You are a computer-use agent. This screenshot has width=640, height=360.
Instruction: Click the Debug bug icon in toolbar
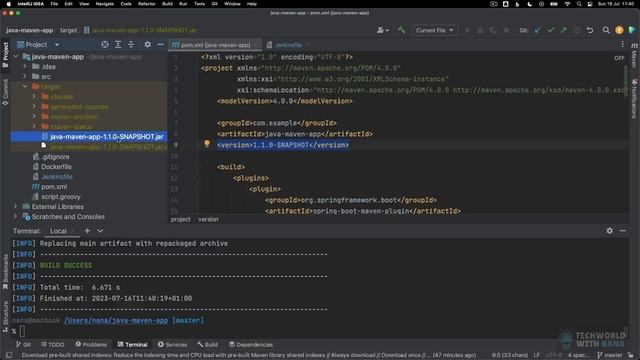480,30
